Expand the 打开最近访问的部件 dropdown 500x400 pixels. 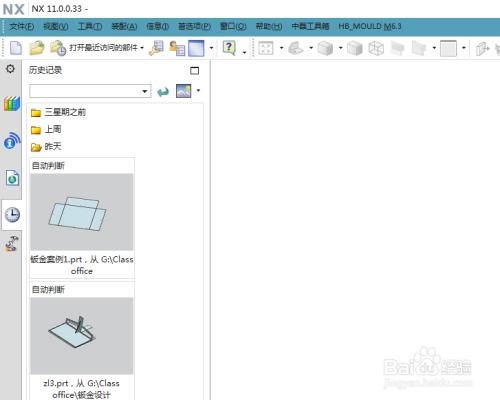tap(142, 48)
